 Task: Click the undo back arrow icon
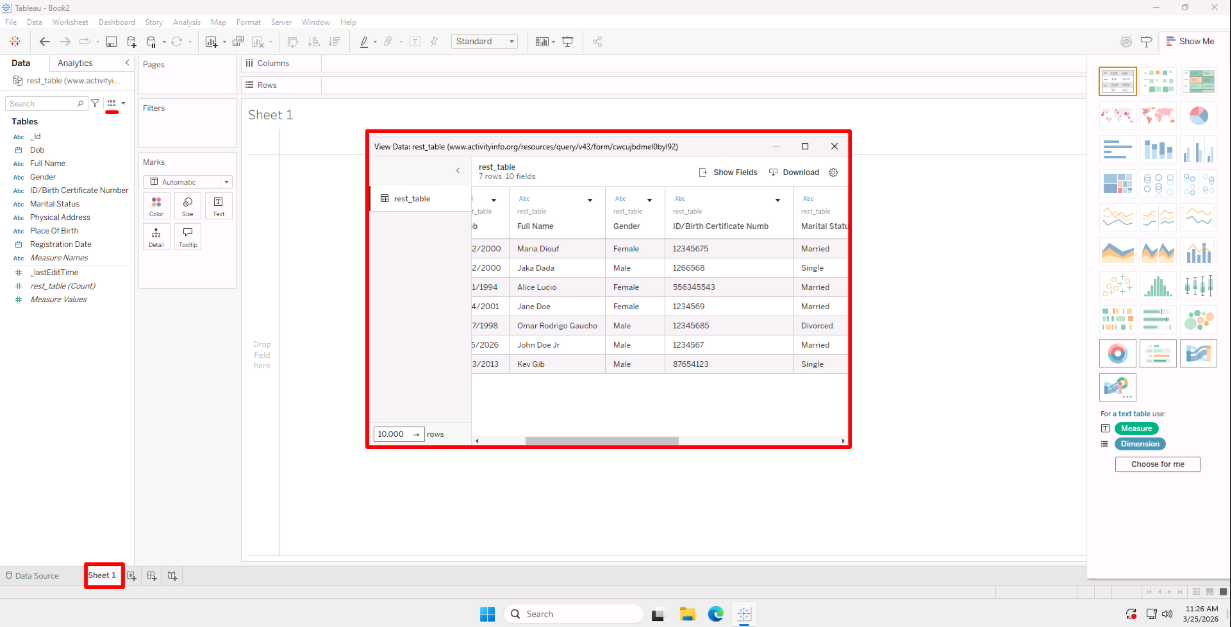click(x=44, y=42)
